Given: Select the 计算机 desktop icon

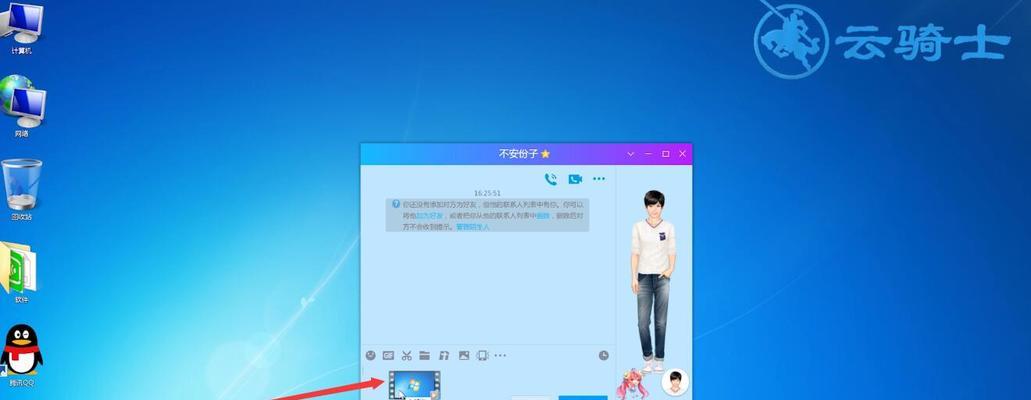Looking at the screenshot, I should 21,29.
